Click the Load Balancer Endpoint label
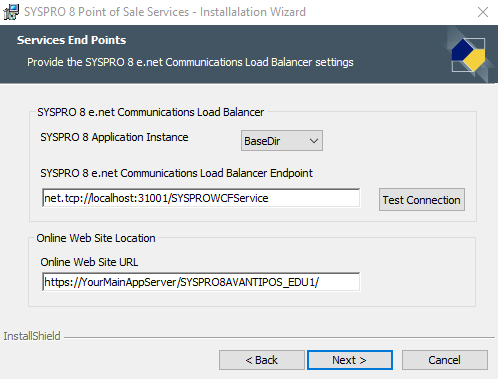Screen dimensions: 498x379 pos(176,173)
